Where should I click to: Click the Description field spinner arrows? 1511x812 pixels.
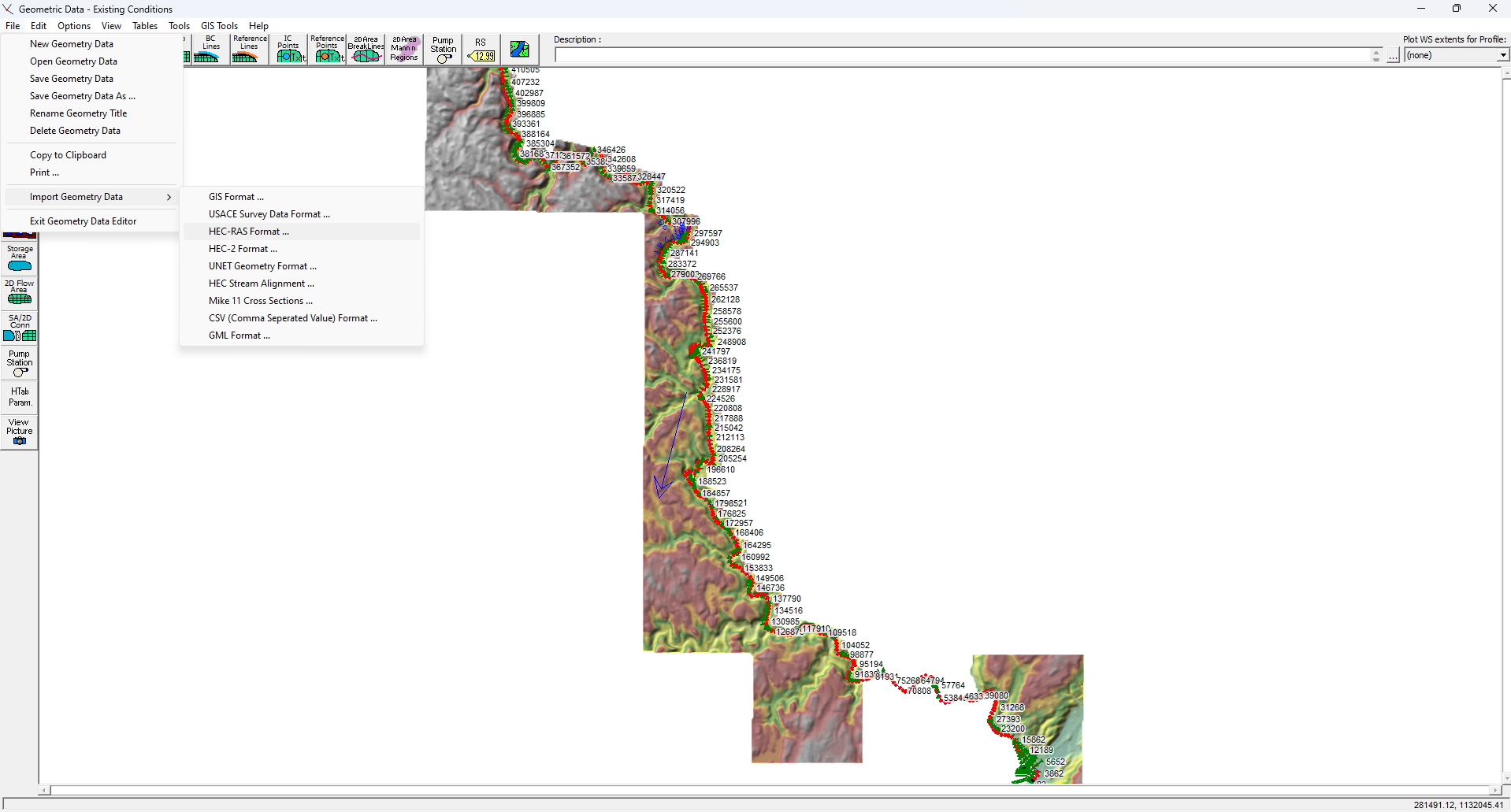(1376, 56)
